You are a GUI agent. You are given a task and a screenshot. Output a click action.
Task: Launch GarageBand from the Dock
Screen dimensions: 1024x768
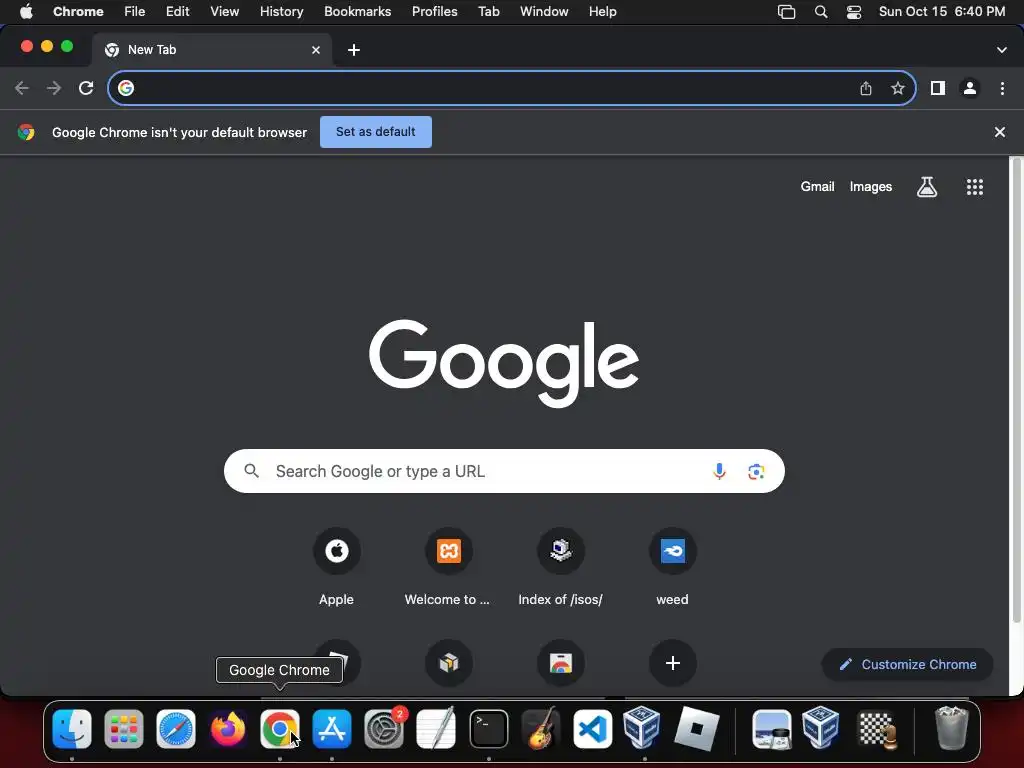click(541, 728)
